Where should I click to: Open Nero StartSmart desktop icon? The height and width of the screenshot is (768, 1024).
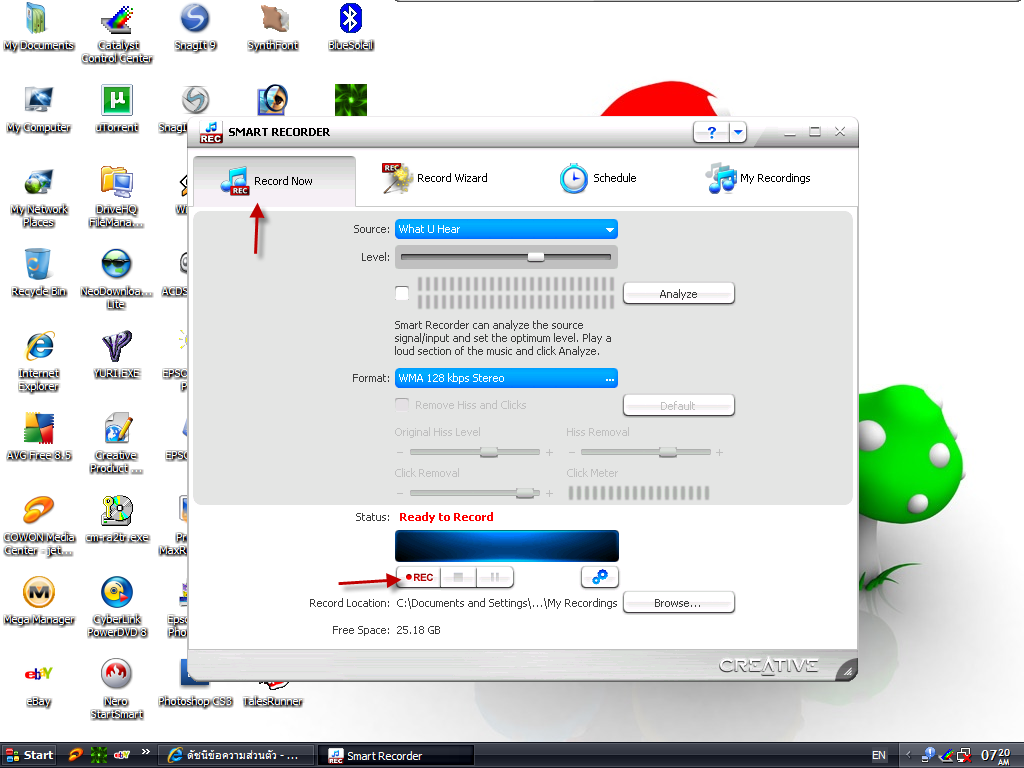(x=116, y=689)
